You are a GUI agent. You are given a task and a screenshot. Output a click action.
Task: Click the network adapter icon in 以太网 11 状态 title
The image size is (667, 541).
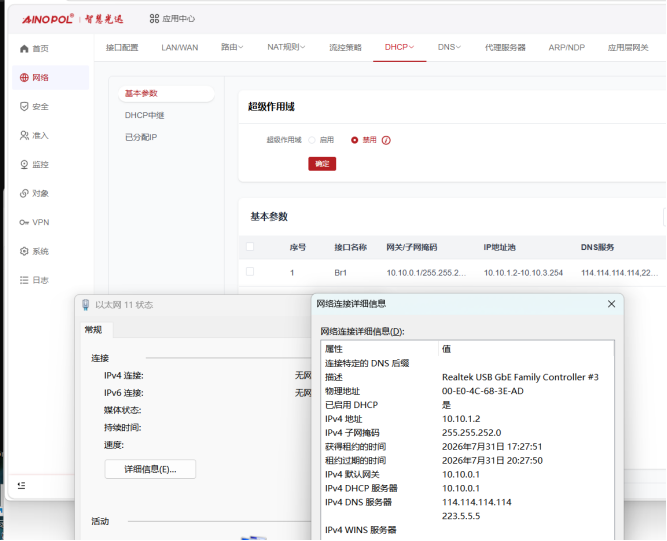click(86, 305)
